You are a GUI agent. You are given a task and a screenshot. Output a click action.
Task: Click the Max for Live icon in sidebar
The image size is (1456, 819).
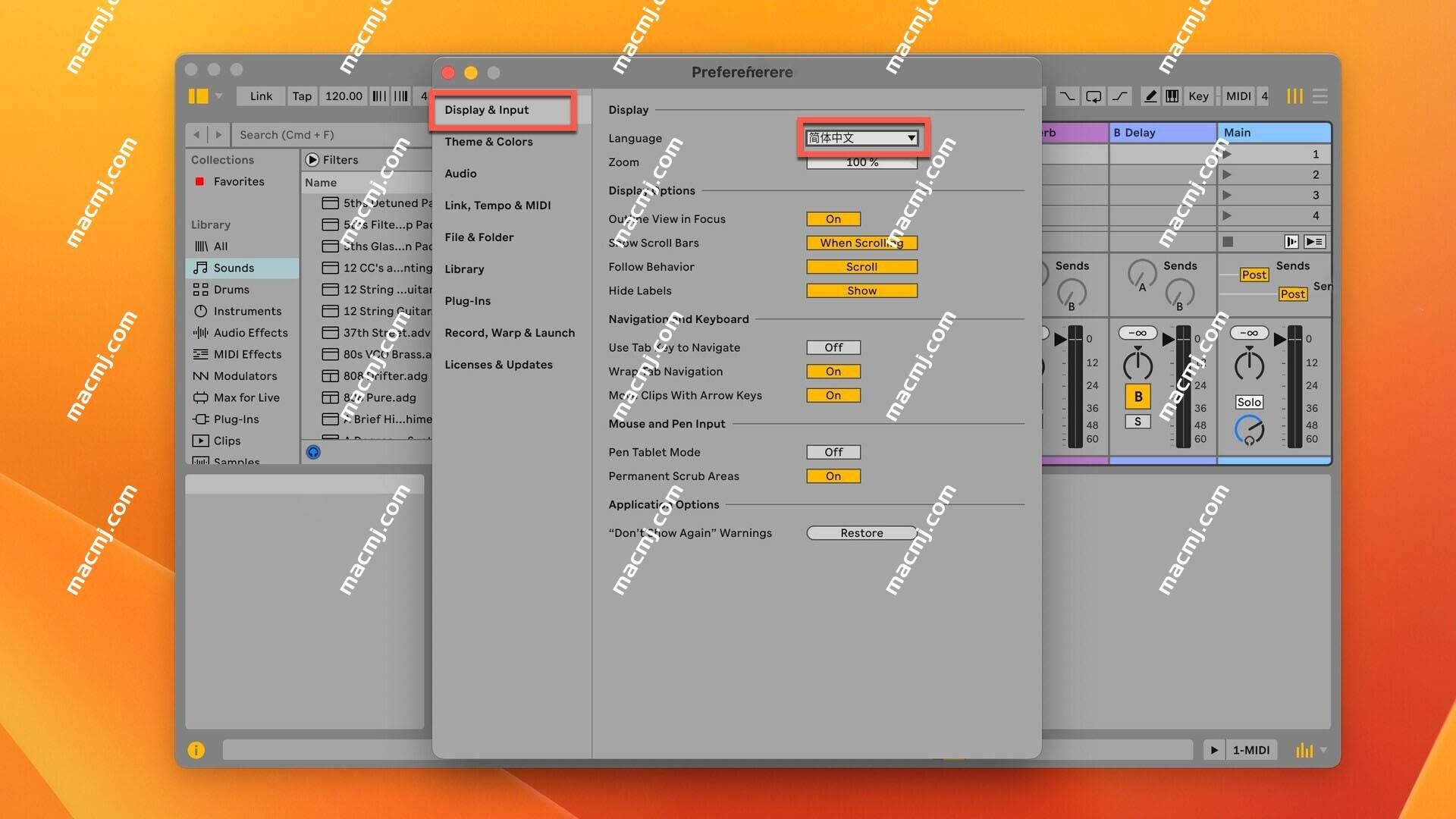[199, 398]
